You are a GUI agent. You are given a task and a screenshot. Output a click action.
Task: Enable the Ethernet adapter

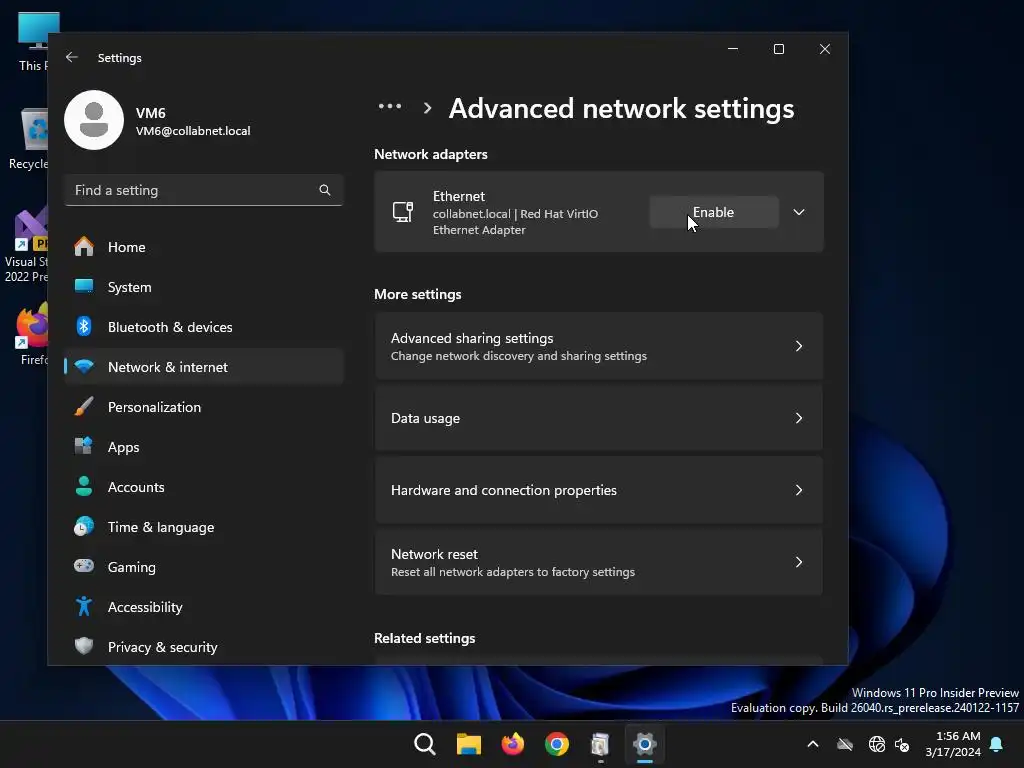[714, 212]
